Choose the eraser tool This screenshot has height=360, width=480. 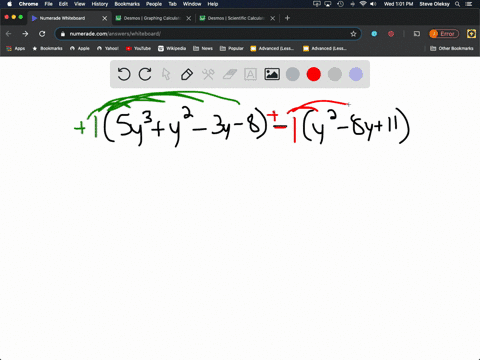click(x=230, y=74)
